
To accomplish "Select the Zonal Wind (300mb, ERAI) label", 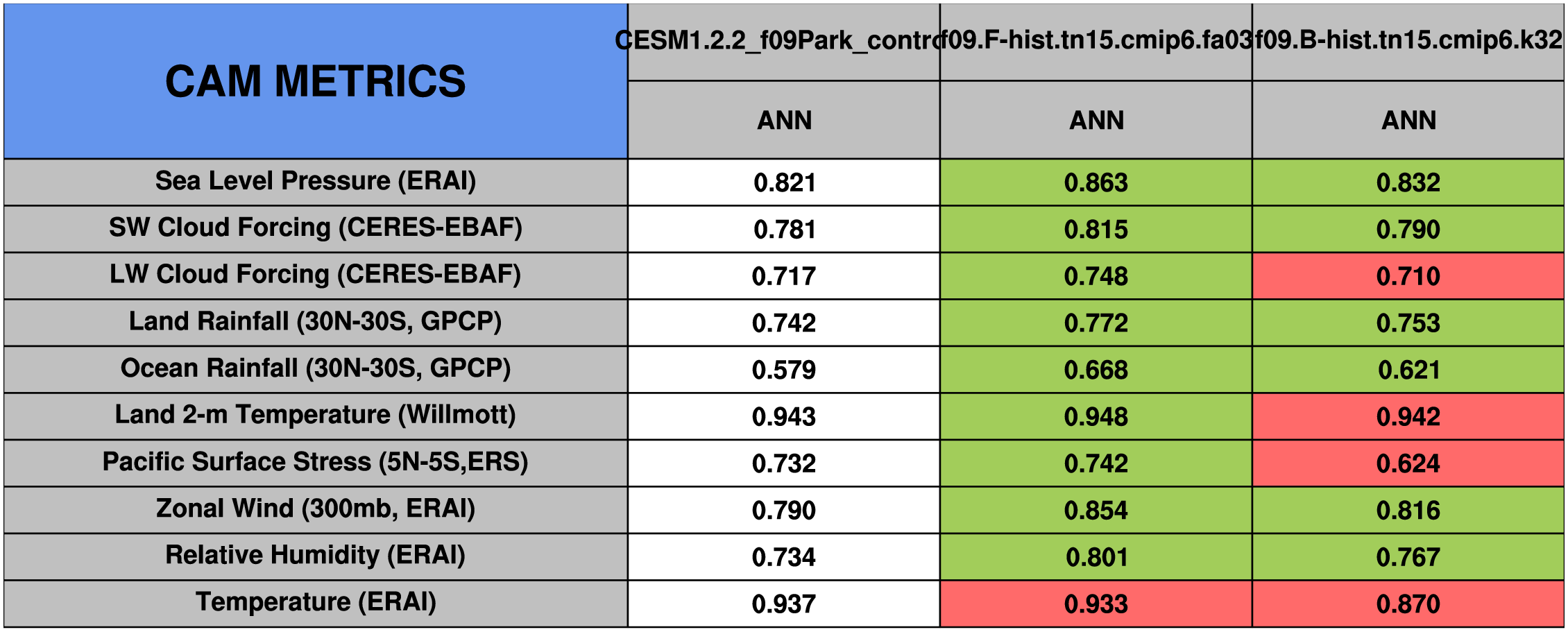I will [x=316, y=509].
